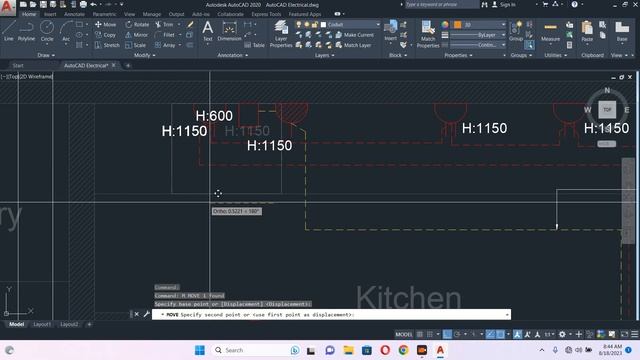Toggle MODEL space button in status bar
This screenshot has height=360, width=640.
tap(404, 334)
